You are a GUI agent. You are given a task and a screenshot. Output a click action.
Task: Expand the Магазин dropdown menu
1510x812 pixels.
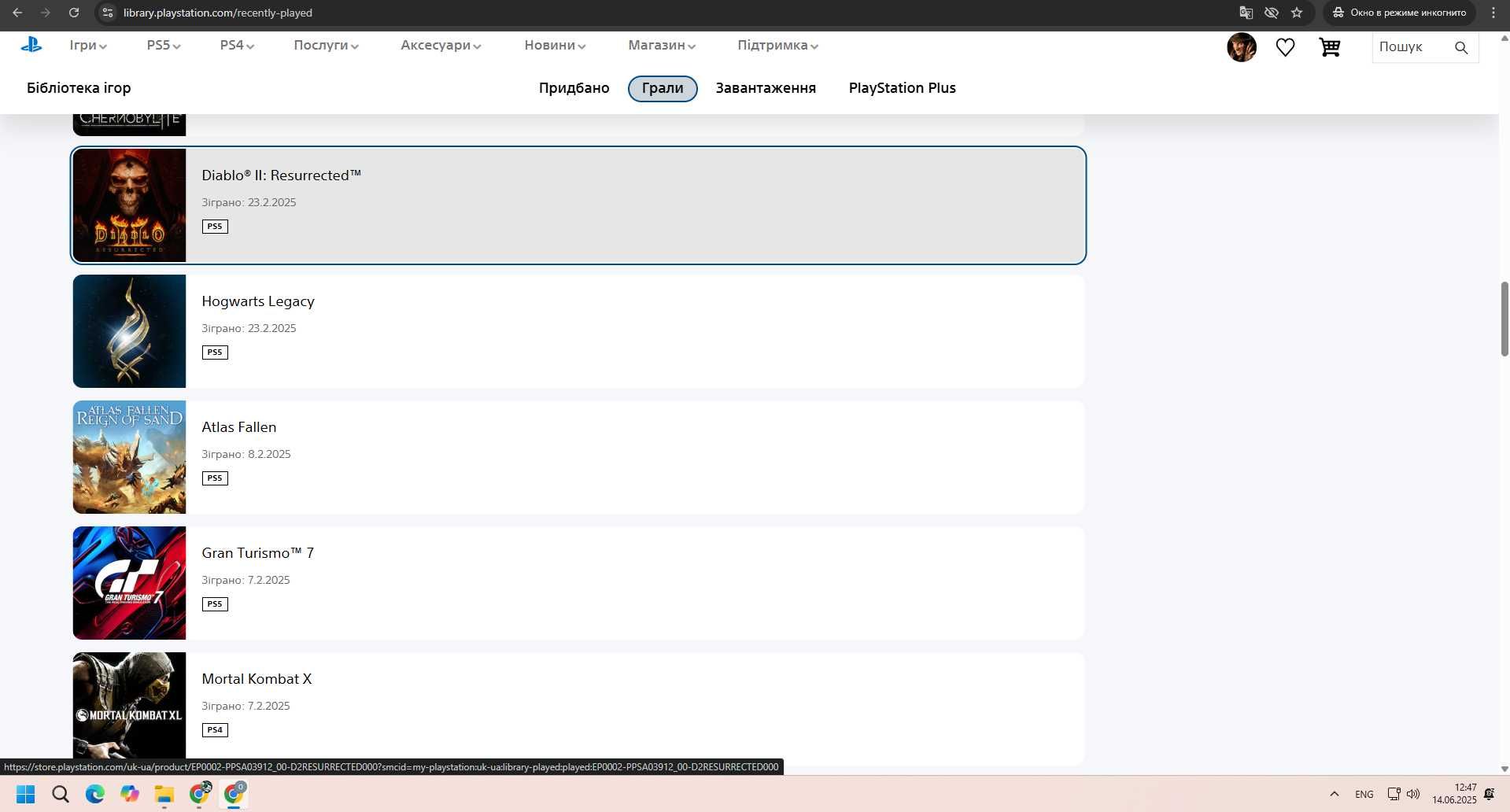pos(662,45)
